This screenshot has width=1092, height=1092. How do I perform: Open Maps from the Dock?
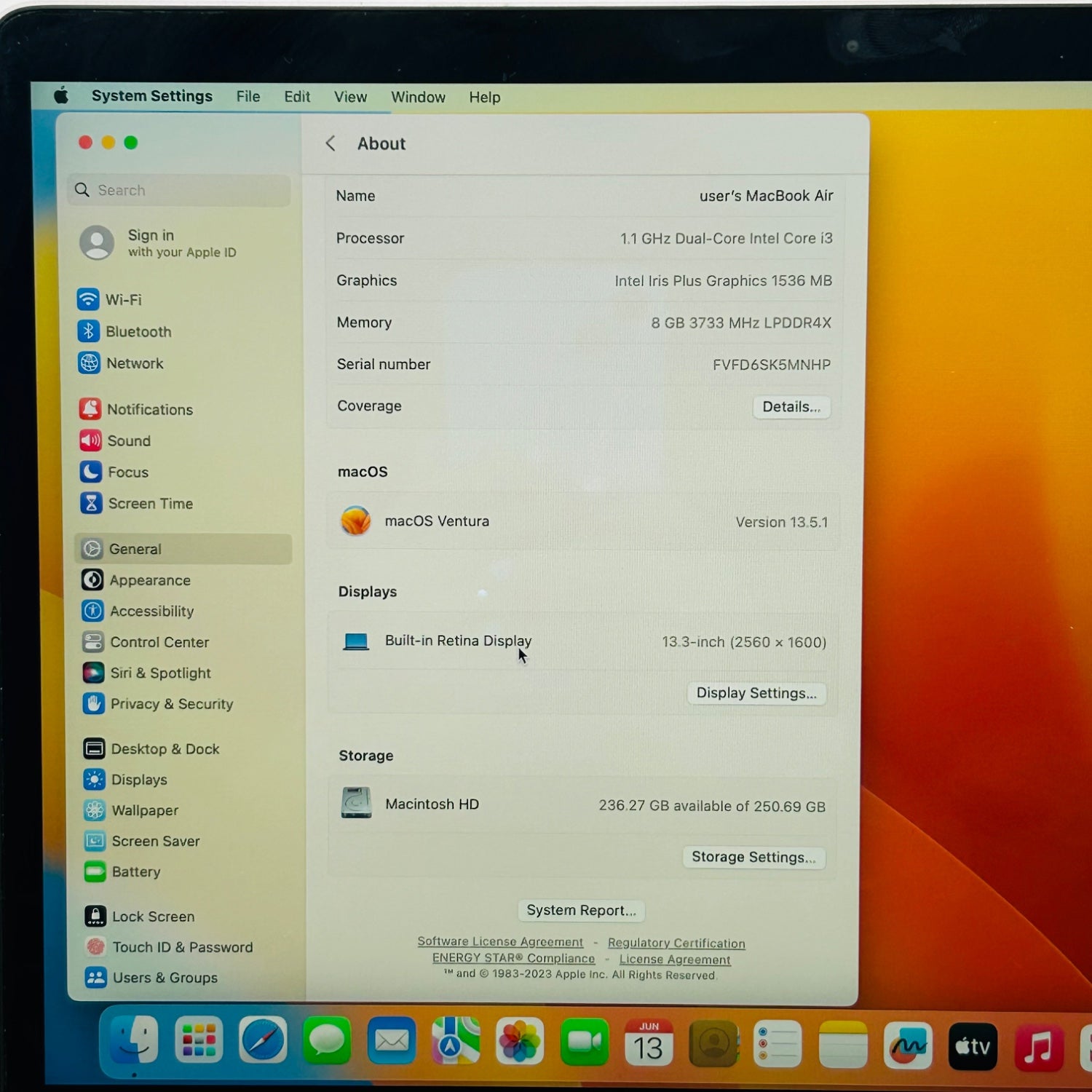pos(456,1042)
